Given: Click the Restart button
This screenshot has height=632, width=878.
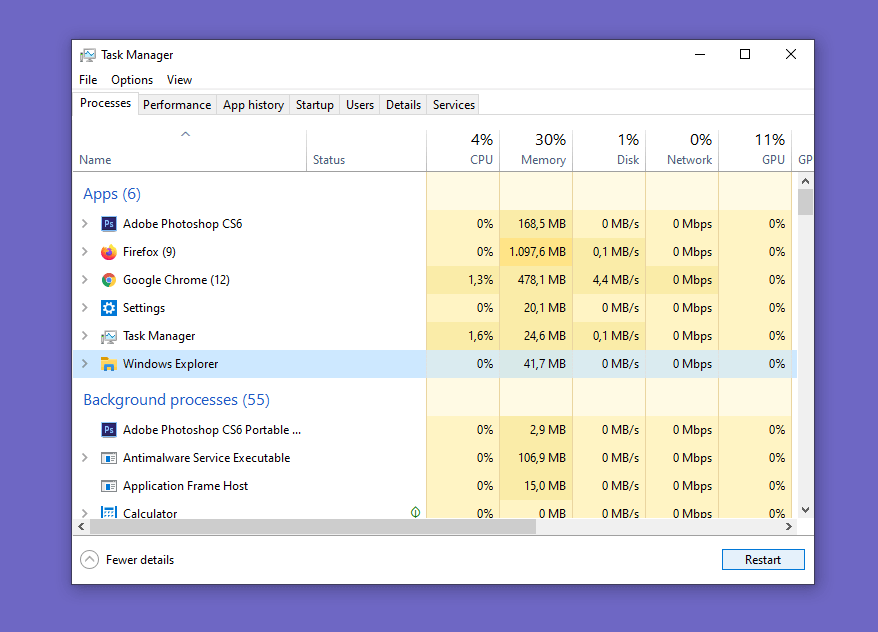Looking at the screenshot, I should click(763, 560).
